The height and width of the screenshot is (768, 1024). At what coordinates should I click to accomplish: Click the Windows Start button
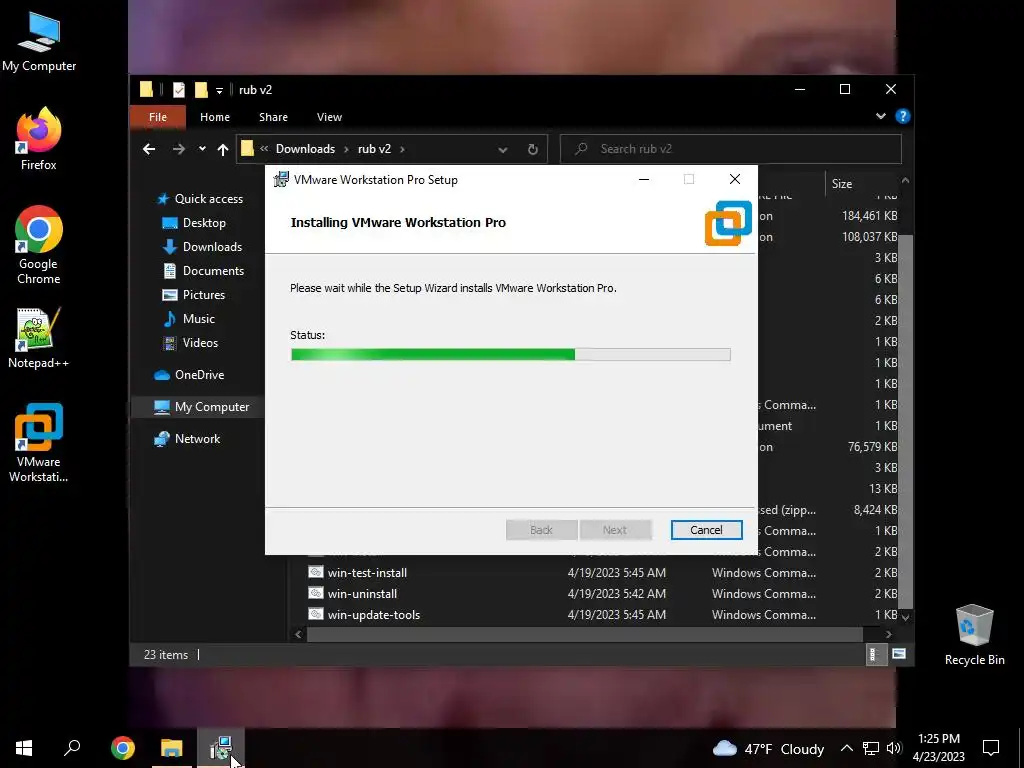(24, 748)
